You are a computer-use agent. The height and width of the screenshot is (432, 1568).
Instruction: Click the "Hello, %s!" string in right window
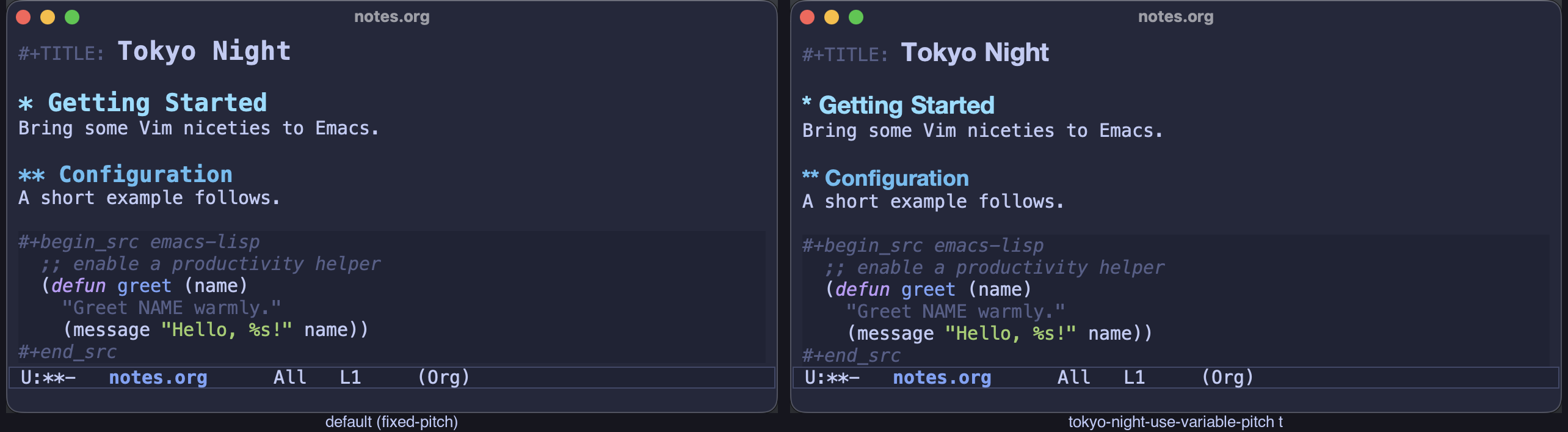(x=1011, y=334)
